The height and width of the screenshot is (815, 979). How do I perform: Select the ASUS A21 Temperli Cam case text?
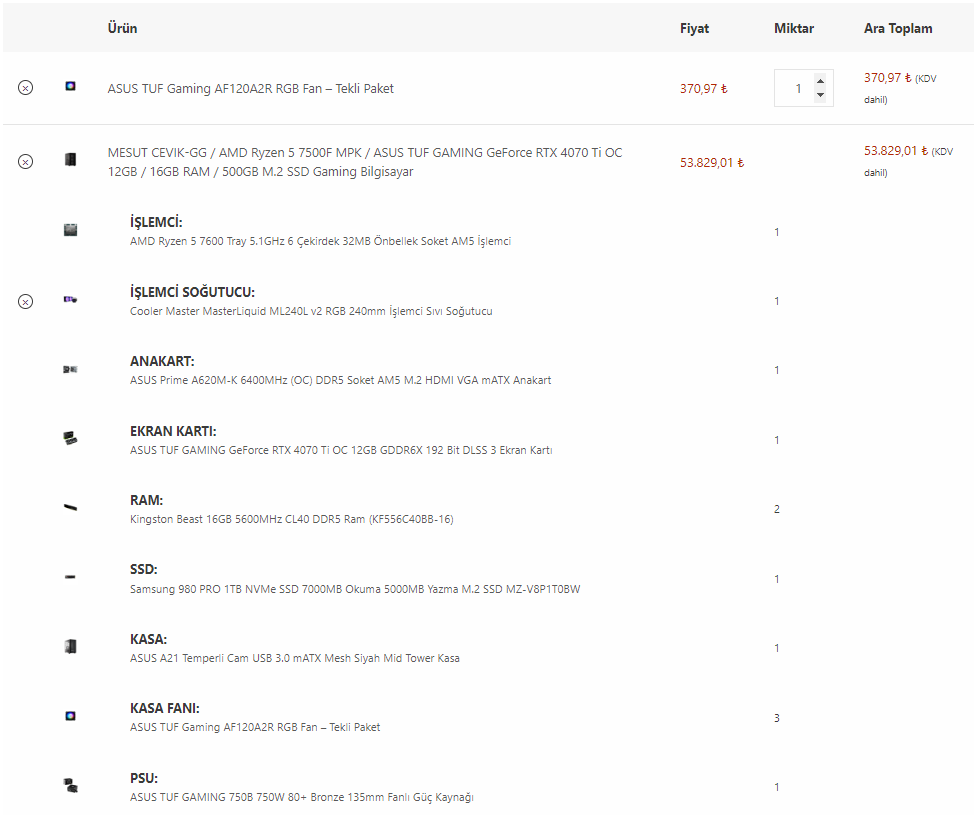point(295,658)
